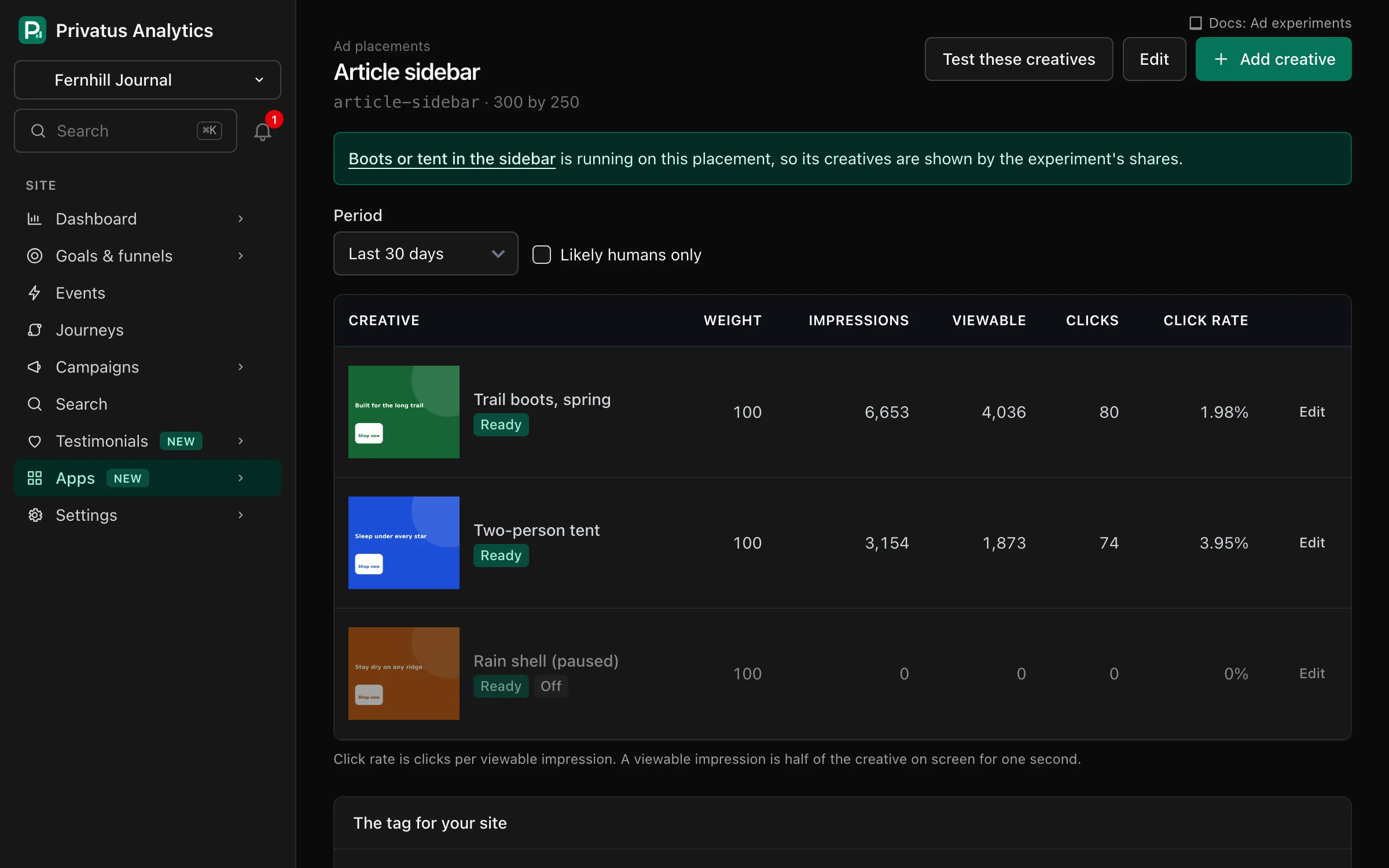
Task: Click the orange Rain shell thumbnail
Action: pyautogui.click(x=404, y=674)
